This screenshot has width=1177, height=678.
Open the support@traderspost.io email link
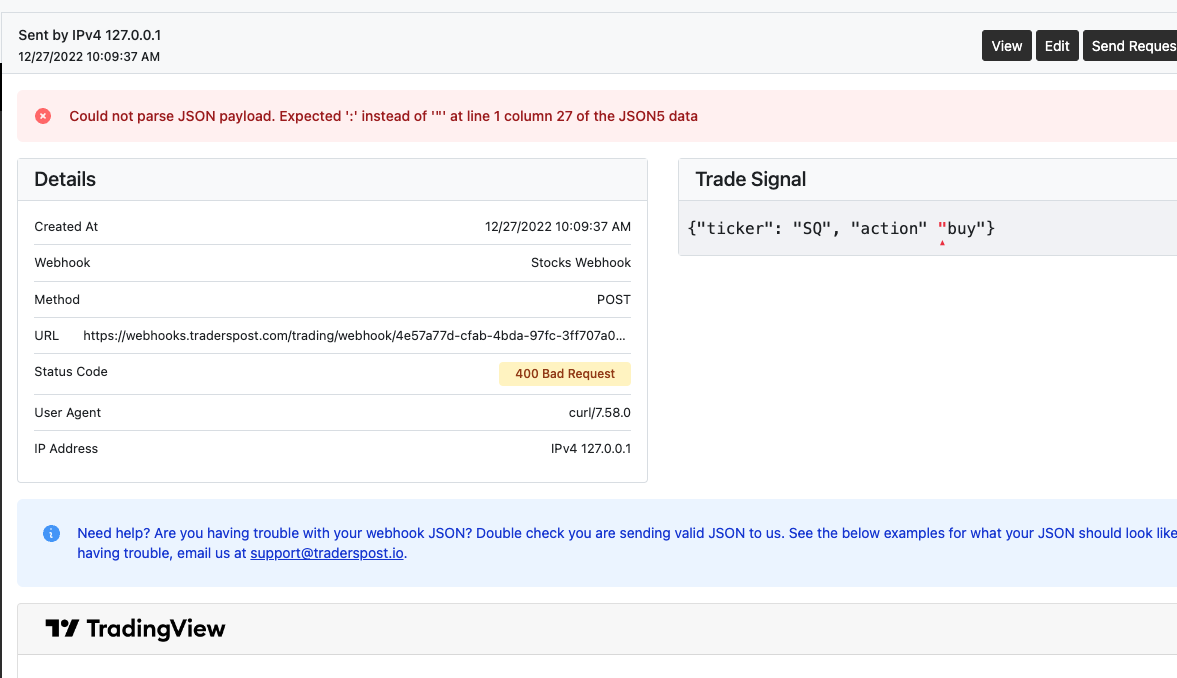click(328, 553)
